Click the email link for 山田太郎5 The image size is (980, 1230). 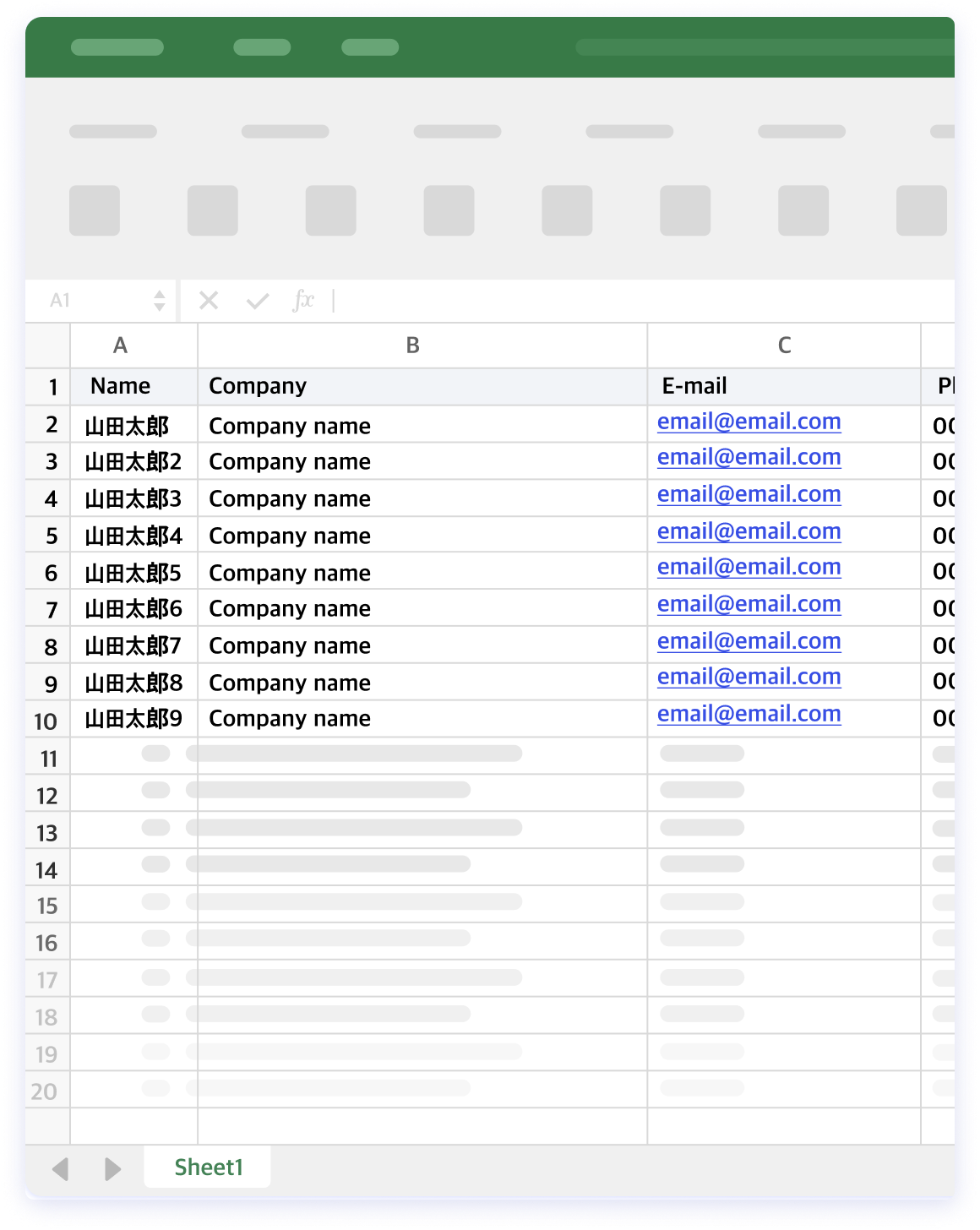coord(749,567)
